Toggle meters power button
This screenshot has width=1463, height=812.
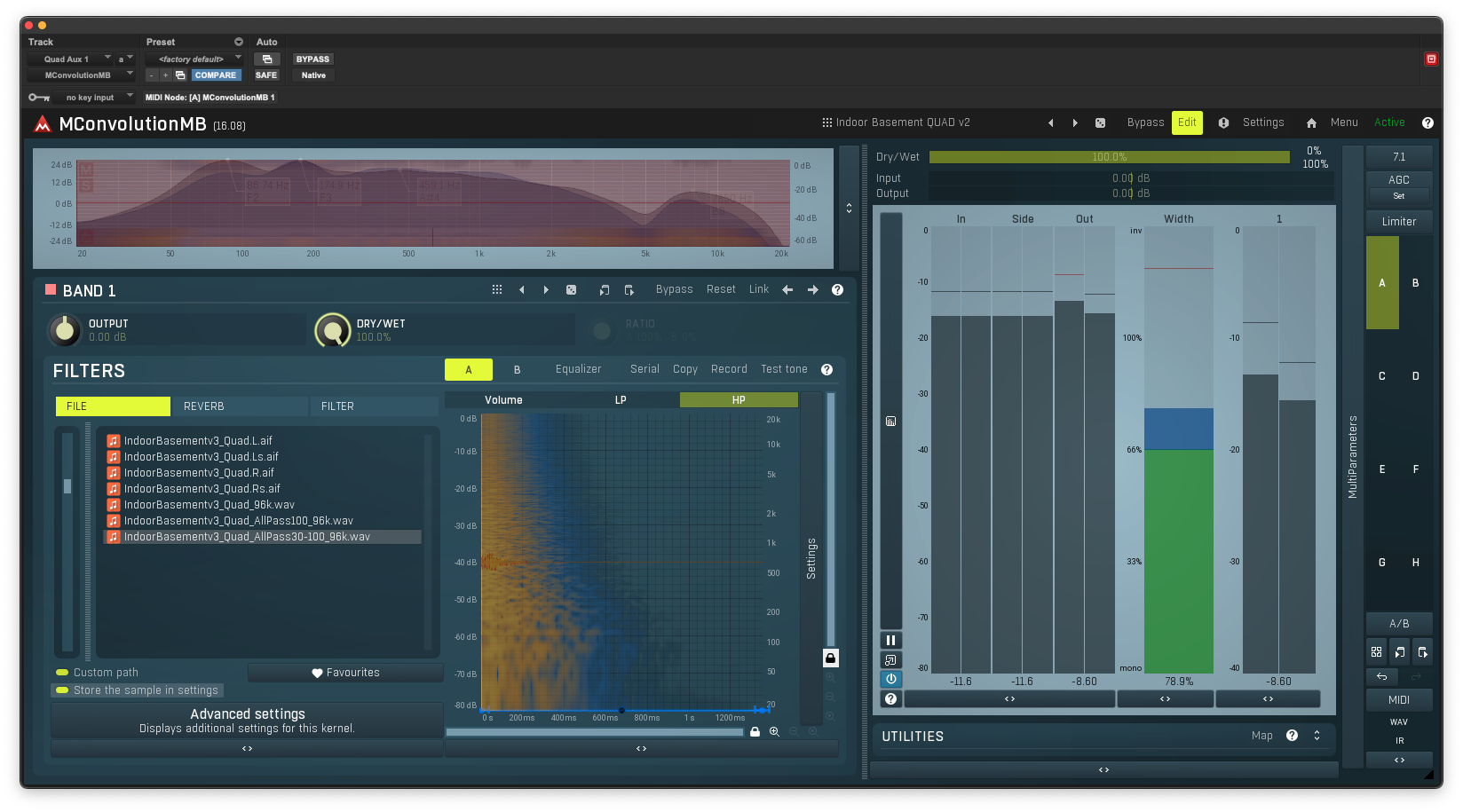[x=890, y=680]
